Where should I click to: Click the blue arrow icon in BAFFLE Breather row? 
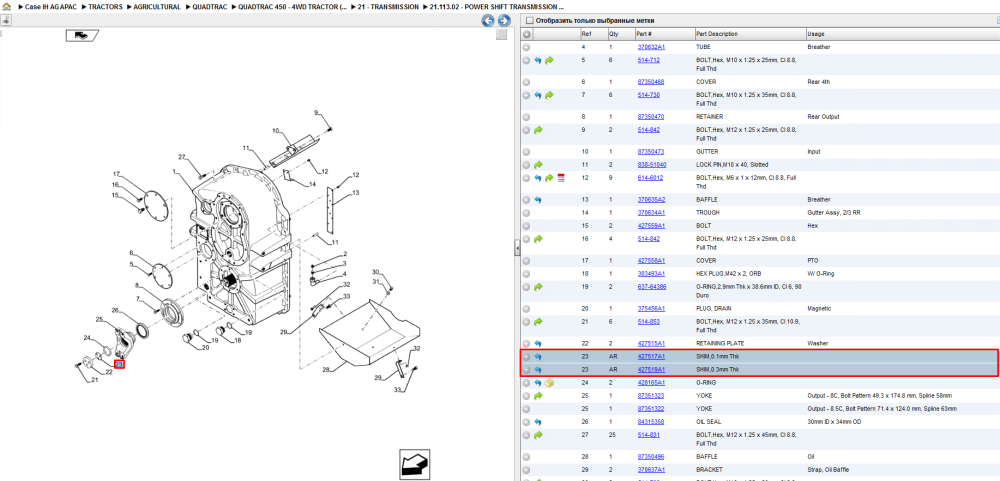tap(538, 200)
